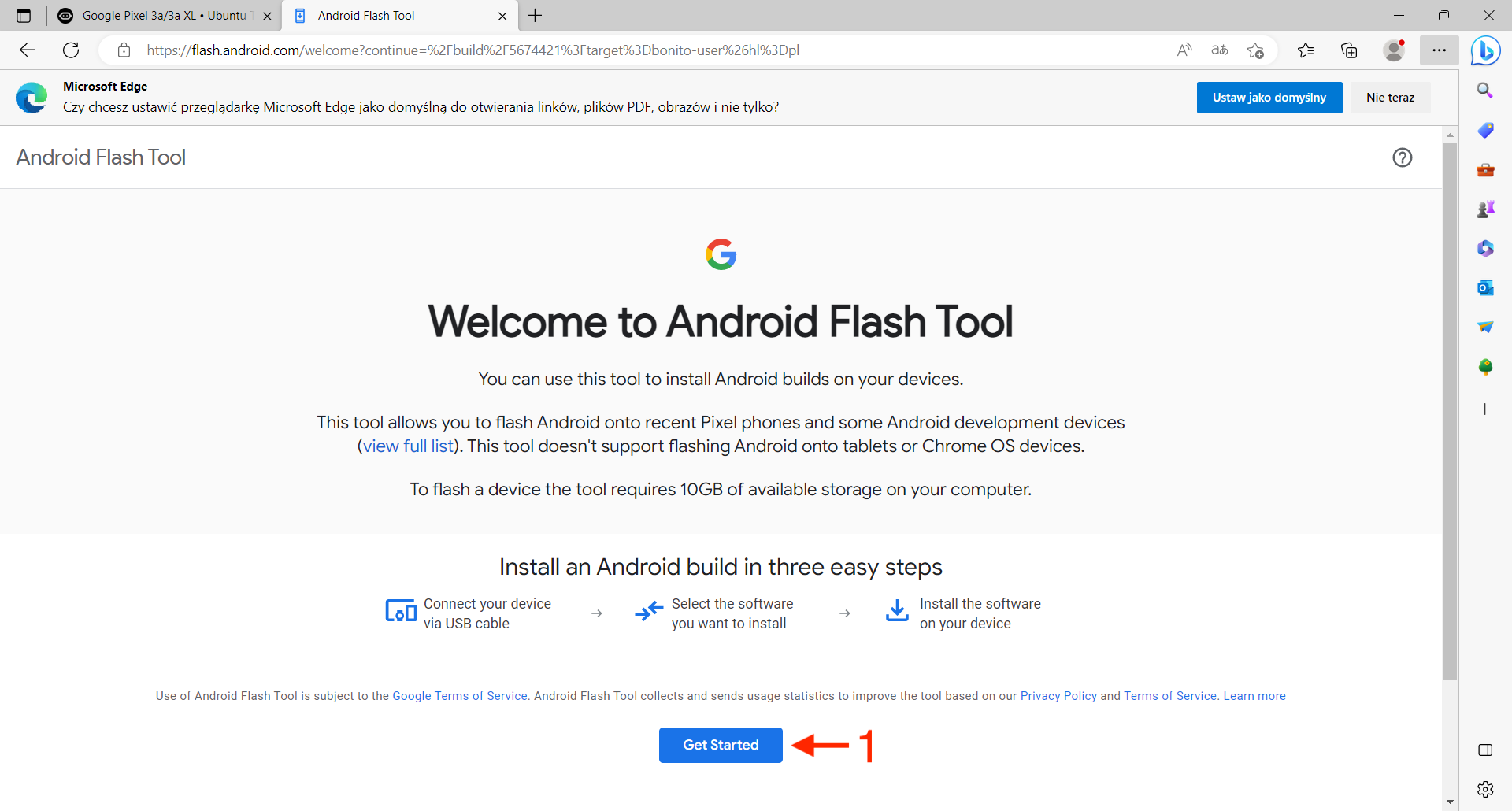Open the sidebar Search icon

[1485, 91]
